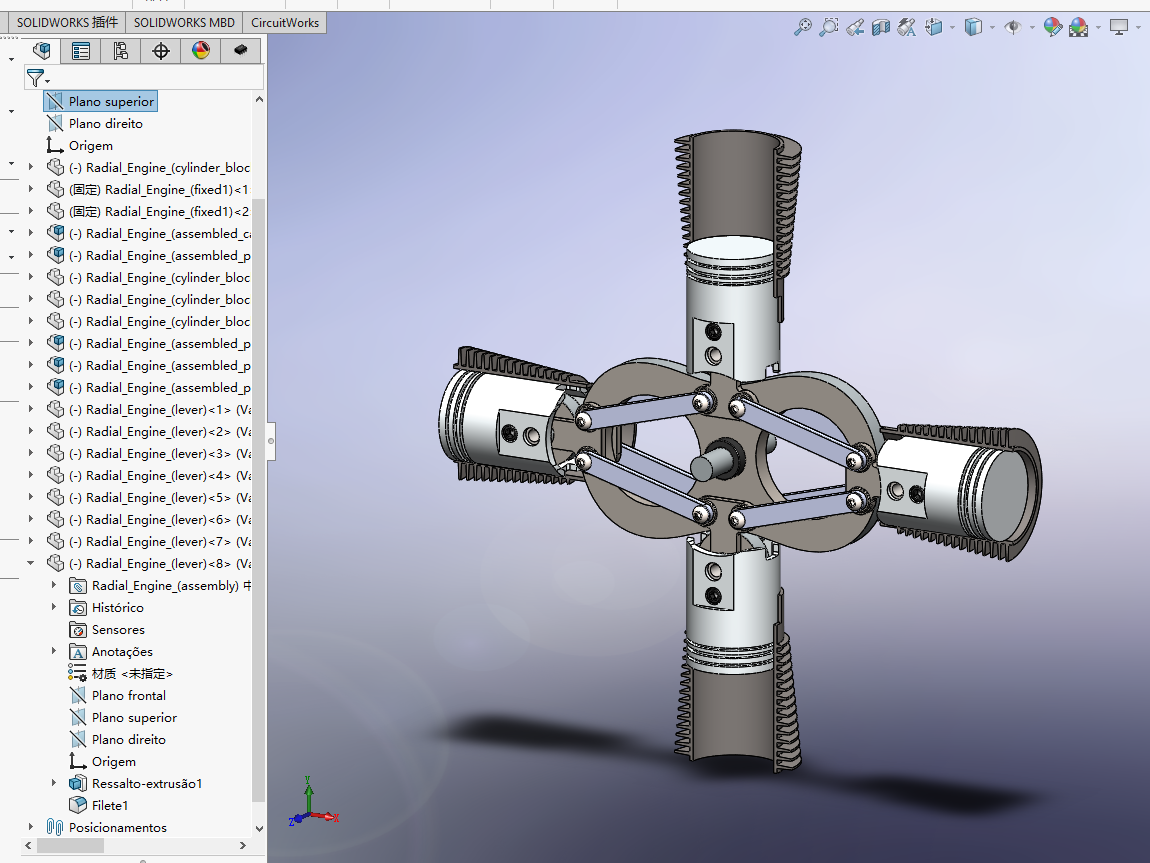Open the SOLIDWORKS MBD tab

click(184, 23)
